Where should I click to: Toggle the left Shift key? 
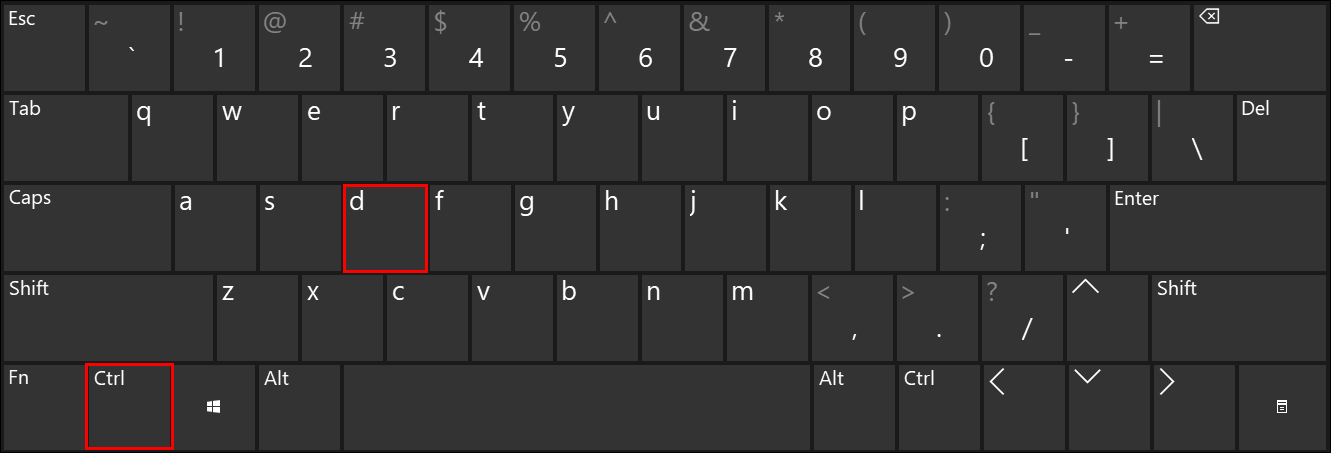[x=108, y=317]
